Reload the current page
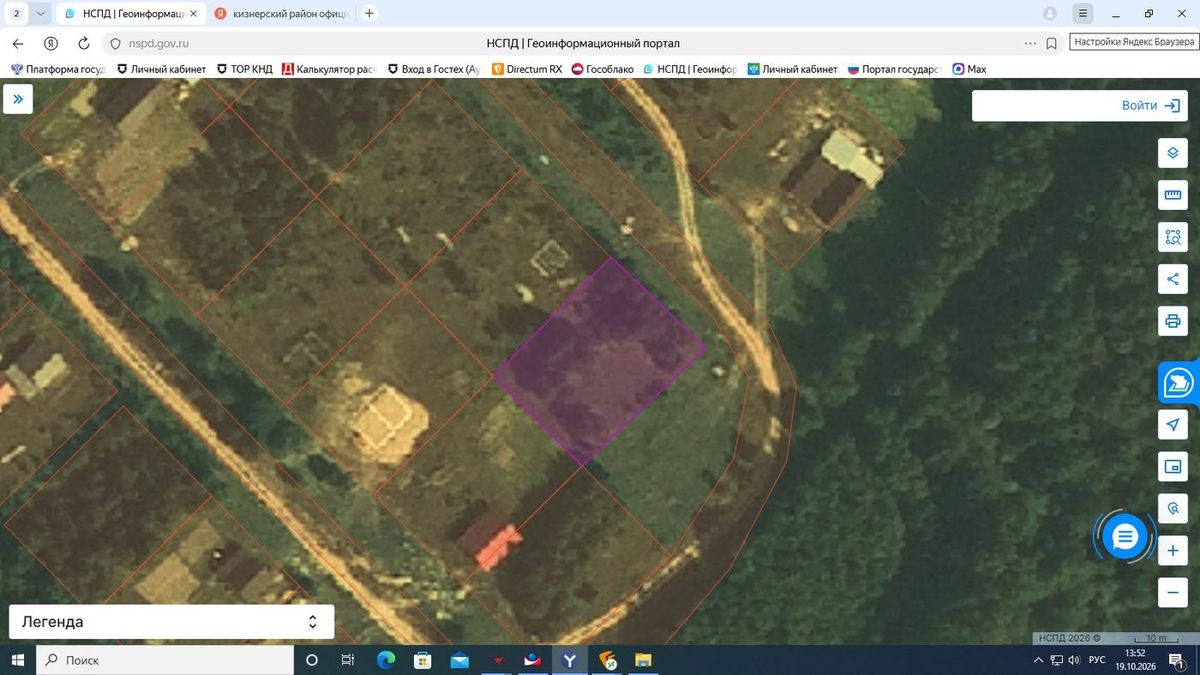1200x675 pixels. click(x=84, y=44)
